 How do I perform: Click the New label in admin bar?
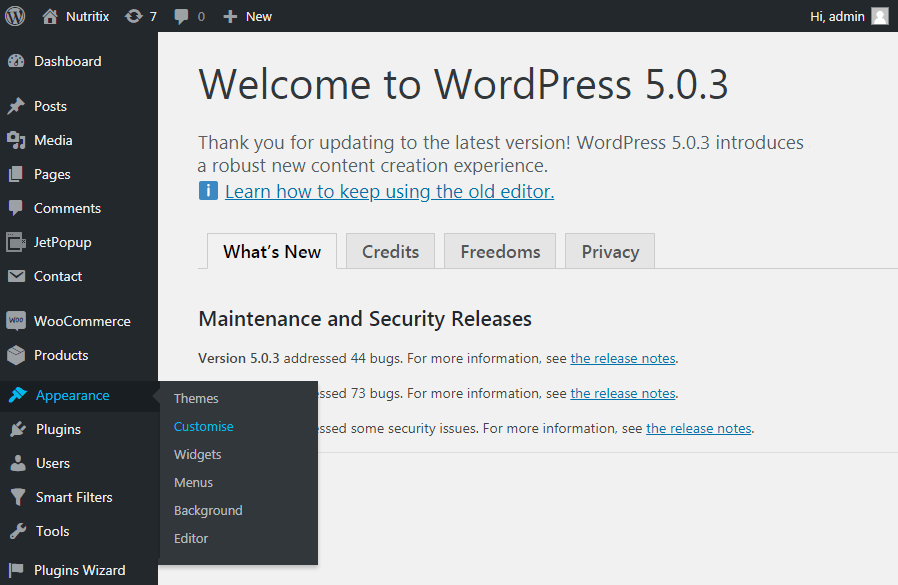click(x=259, y=17)
